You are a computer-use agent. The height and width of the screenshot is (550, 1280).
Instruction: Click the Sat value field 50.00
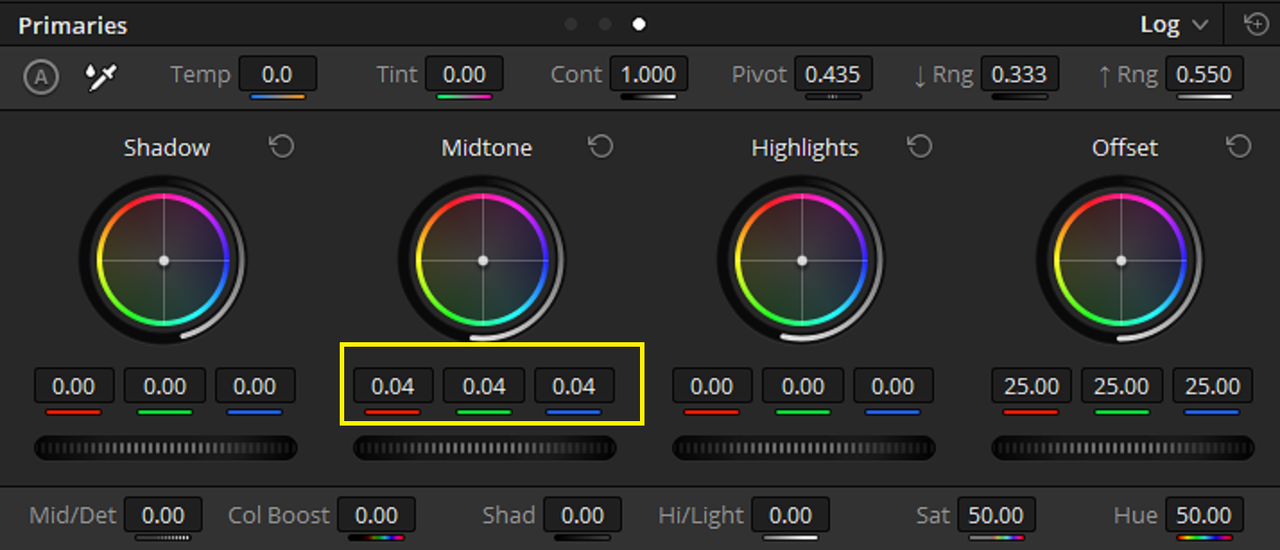tap(996, 516)
